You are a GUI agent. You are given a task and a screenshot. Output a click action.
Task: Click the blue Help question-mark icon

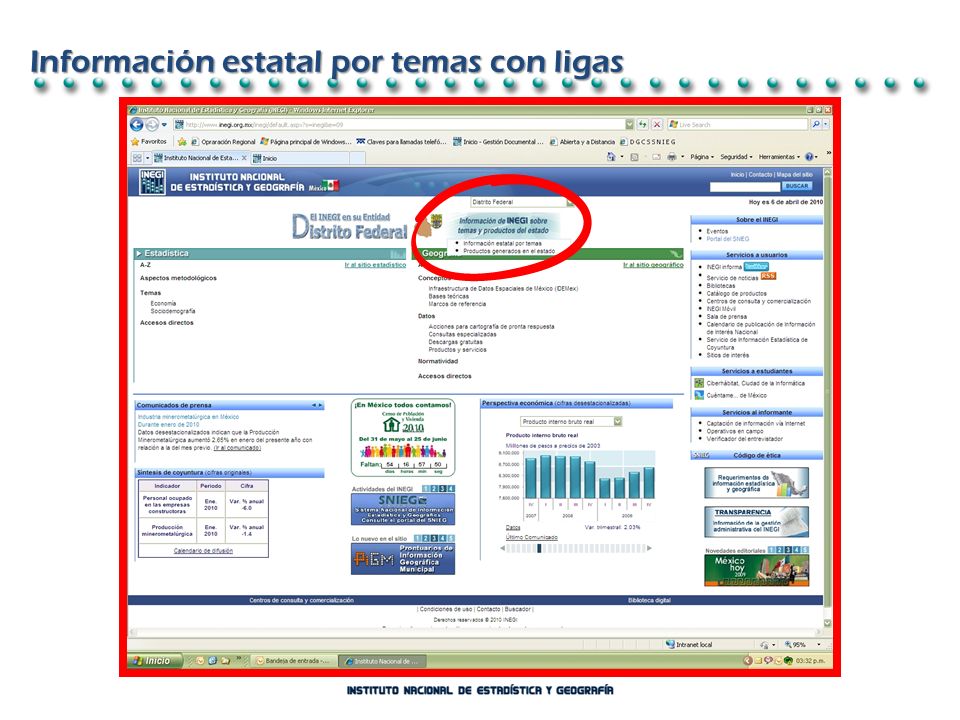pyautogui.click(x=809, y=157)
